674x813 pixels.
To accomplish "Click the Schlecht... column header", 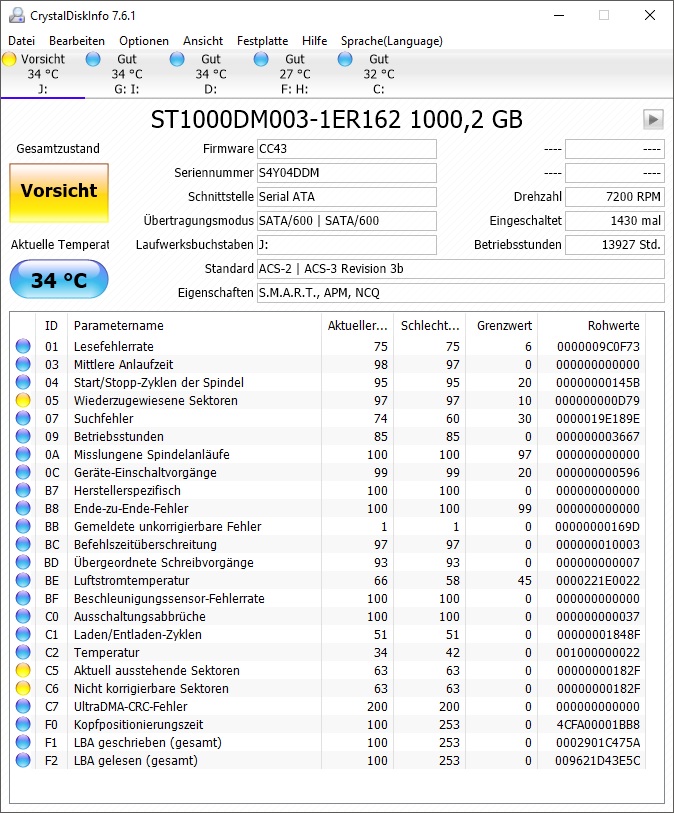I will [429, 326].
